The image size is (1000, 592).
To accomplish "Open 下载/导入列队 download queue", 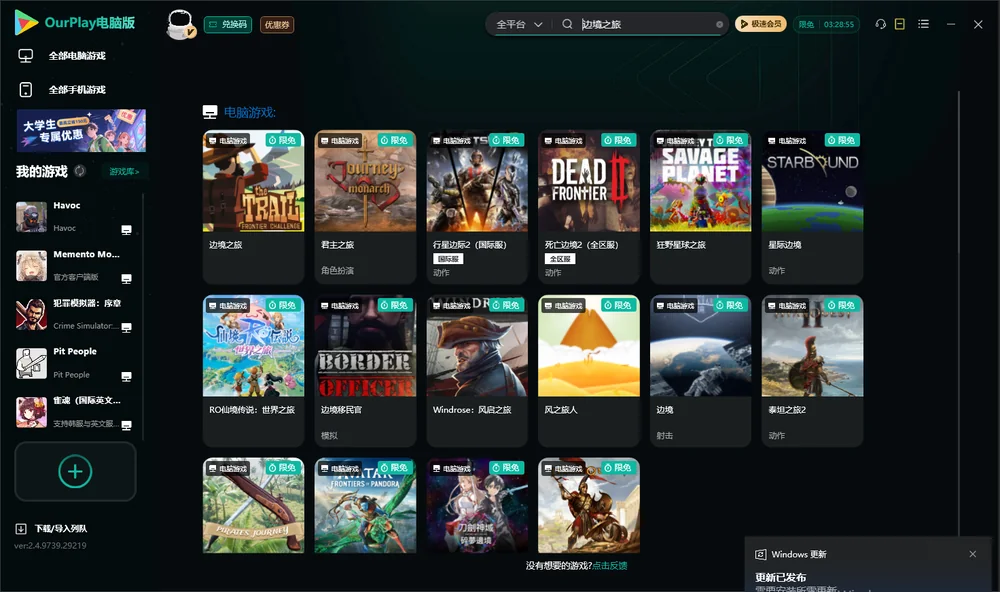I will tap(52, 528).
